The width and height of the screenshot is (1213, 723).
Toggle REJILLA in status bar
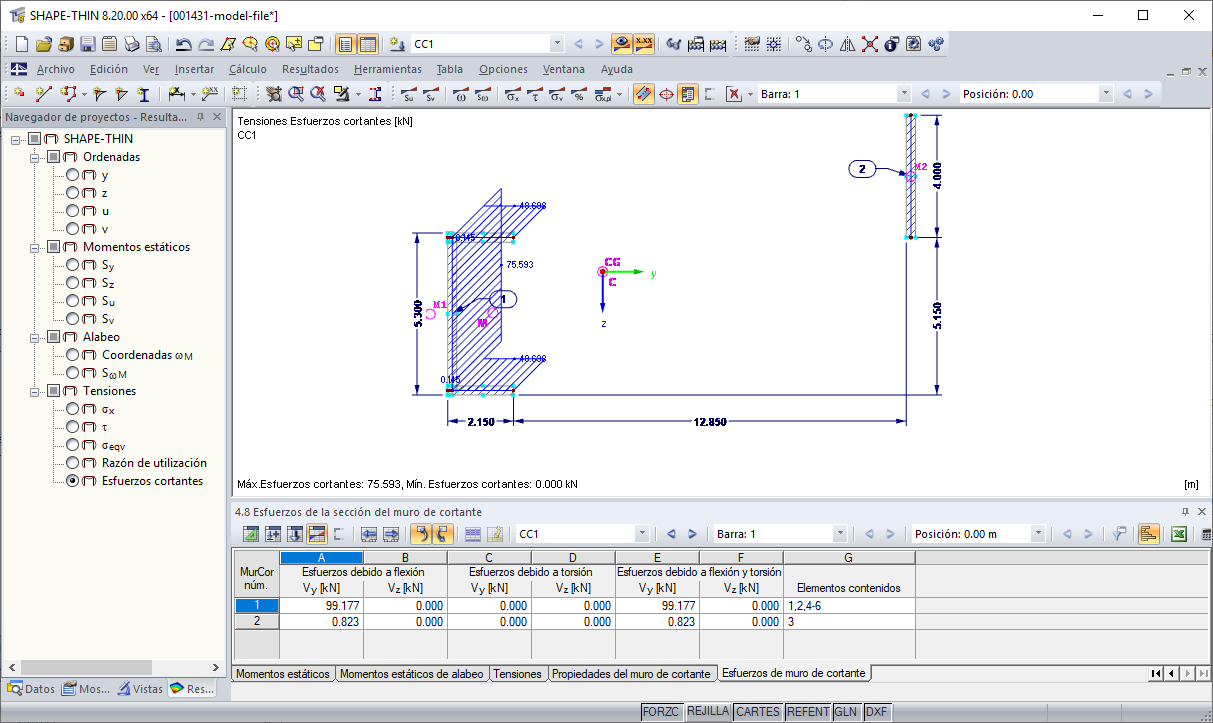tap(708, 712)
